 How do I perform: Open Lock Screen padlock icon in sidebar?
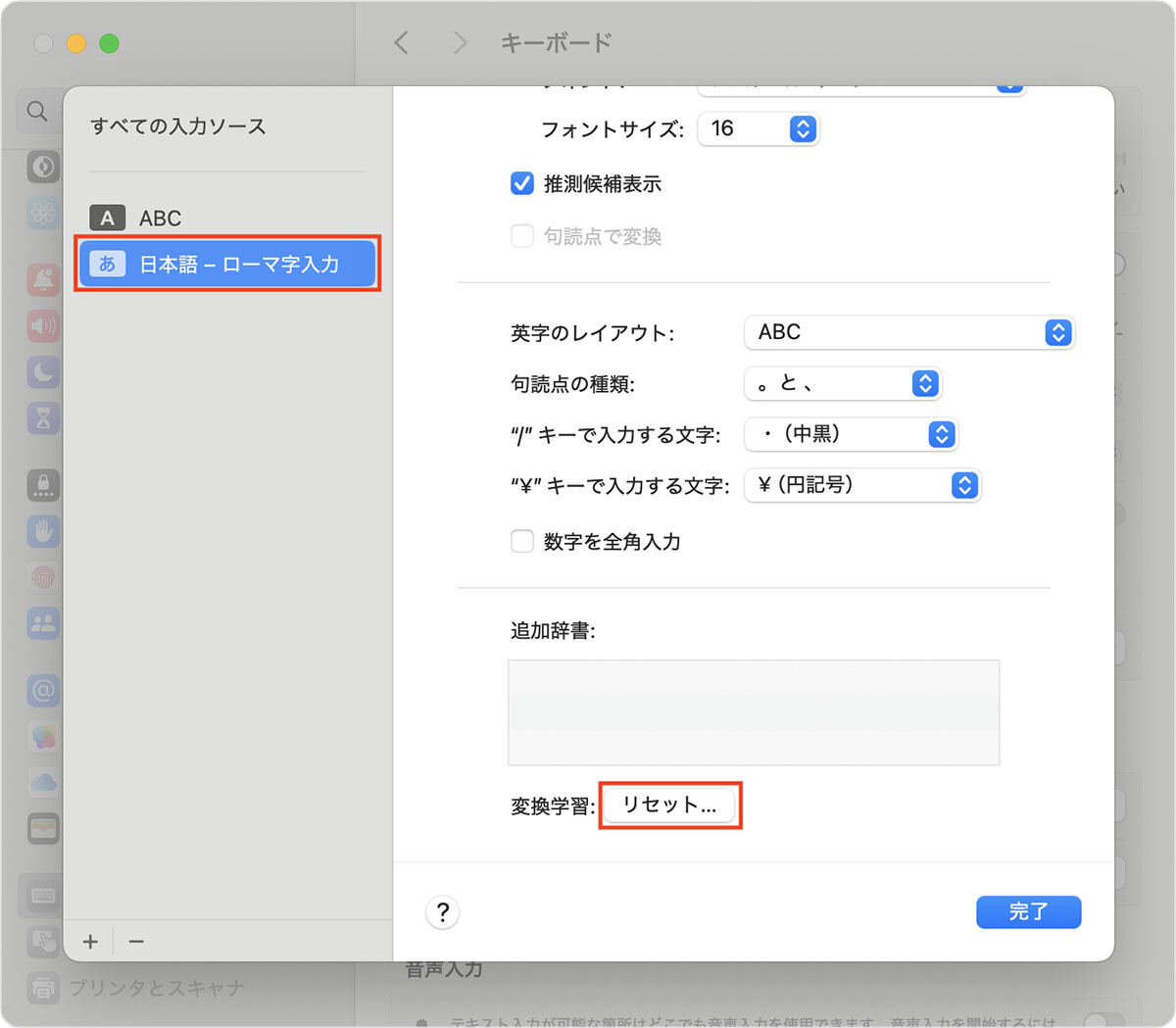coord(43,485)
